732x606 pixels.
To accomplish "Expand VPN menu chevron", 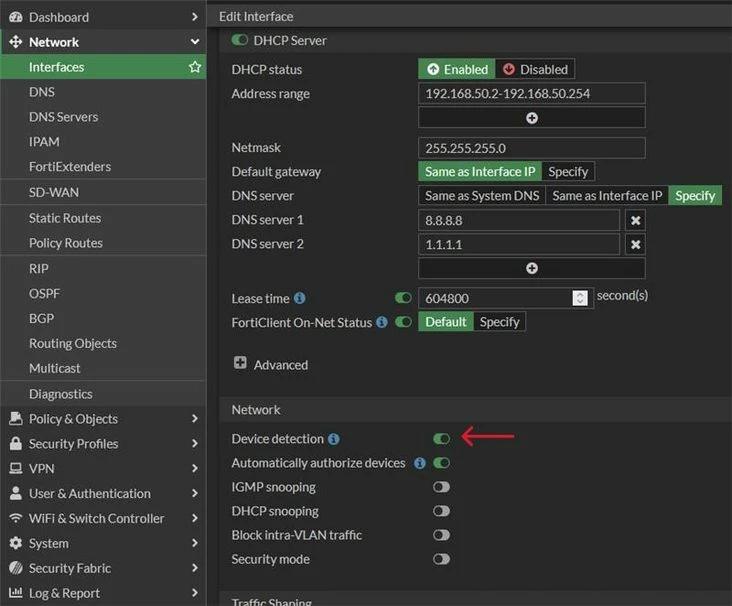I will click(195, 468).
